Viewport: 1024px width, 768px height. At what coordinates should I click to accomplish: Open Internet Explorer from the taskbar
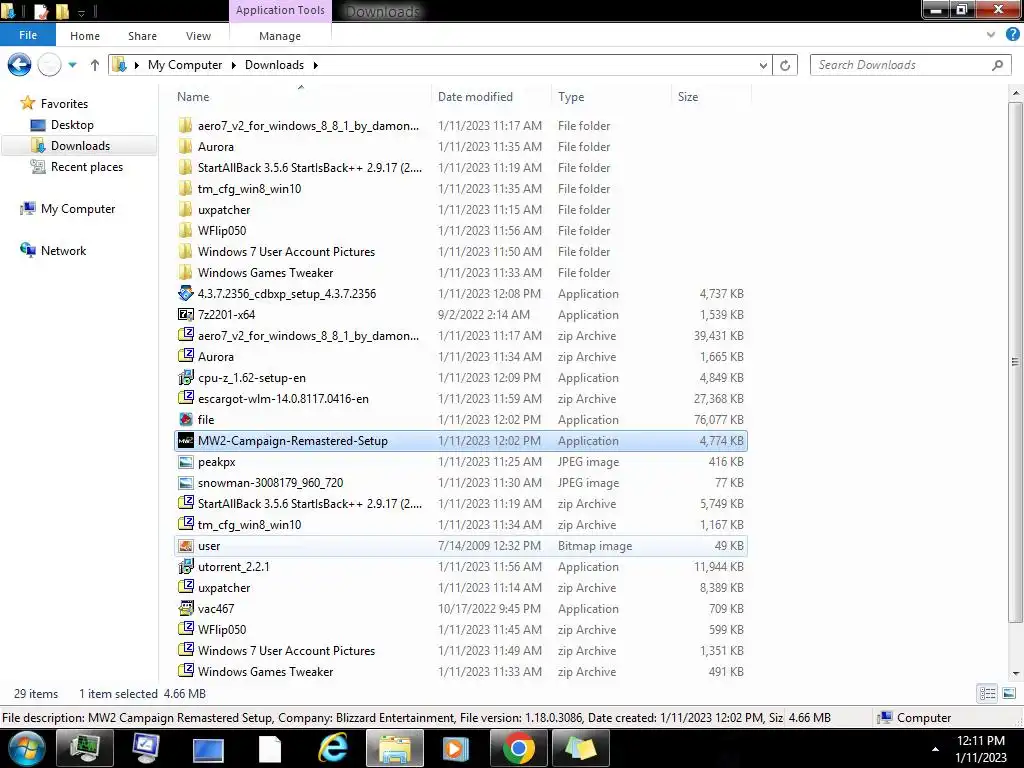point(333,748)
